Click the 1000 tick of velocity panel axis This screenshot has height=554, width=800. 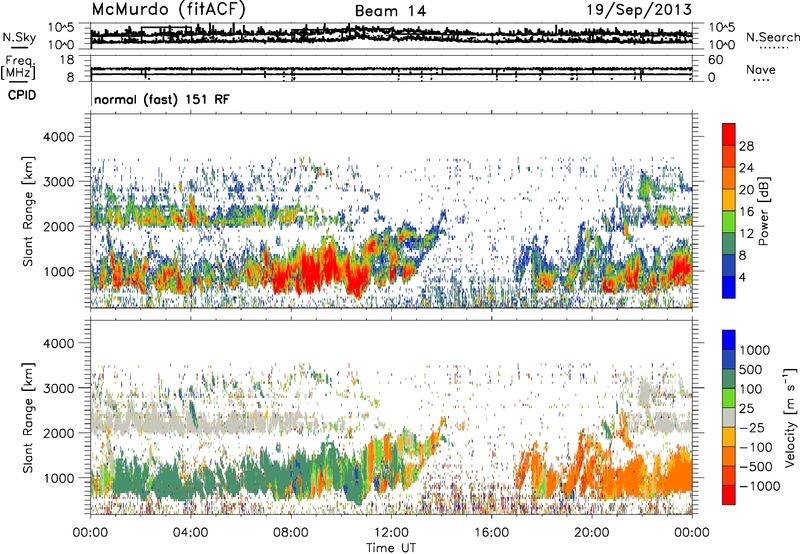point(59,478)
